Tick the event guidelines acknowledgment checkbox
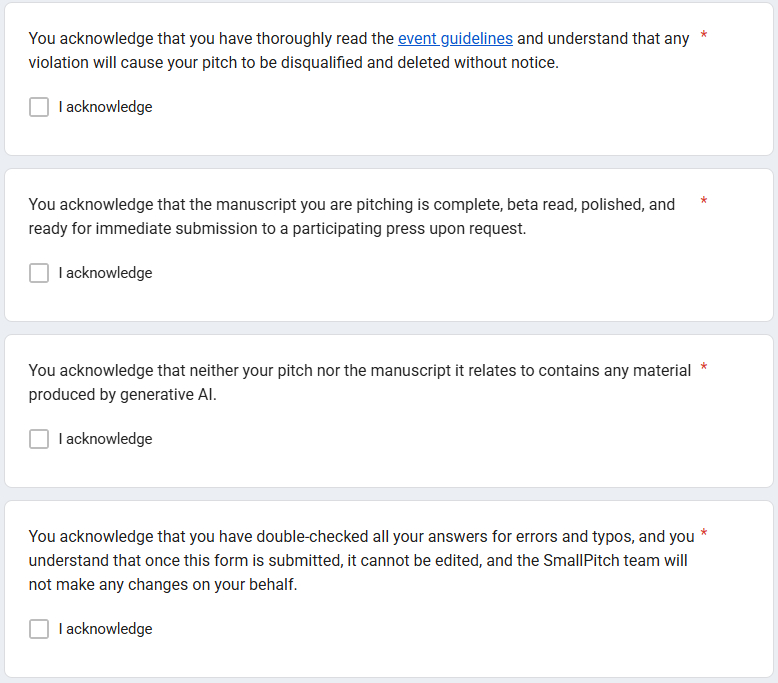Screen dimensions: 778x683 tap(39, 107)
